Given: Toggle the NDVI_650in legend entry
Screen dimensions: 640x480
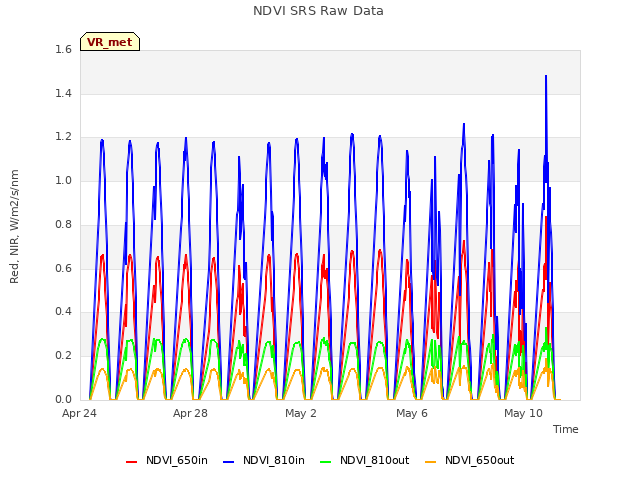Looking at the screenshot, I should tap(167, 461).
